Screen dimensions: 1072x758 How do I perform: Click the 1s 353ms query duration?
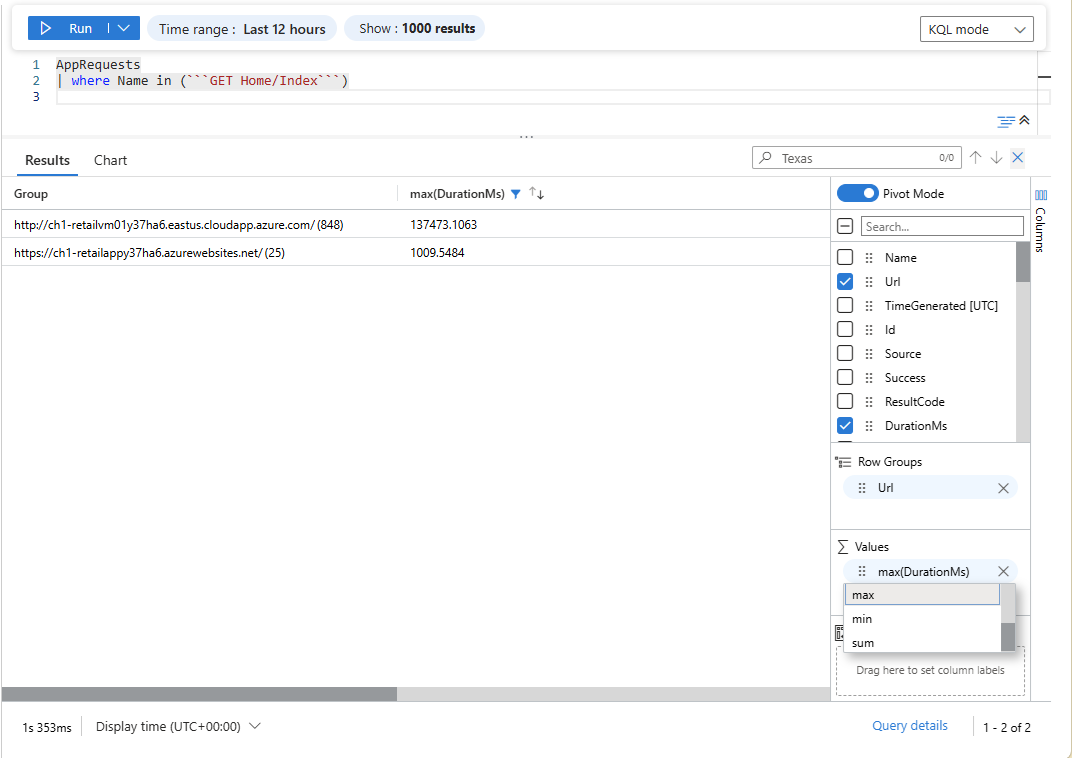tap(46, 727)
